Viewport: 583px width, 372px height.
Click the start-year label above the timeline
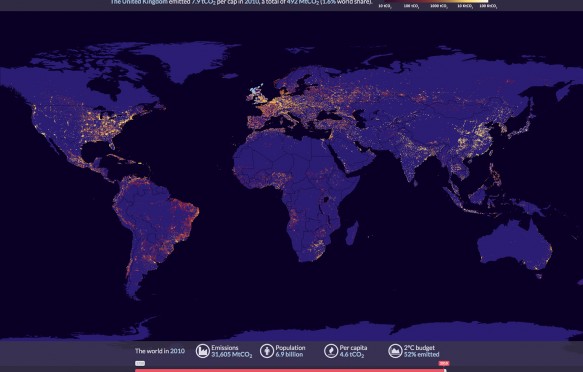pos(140,363)
